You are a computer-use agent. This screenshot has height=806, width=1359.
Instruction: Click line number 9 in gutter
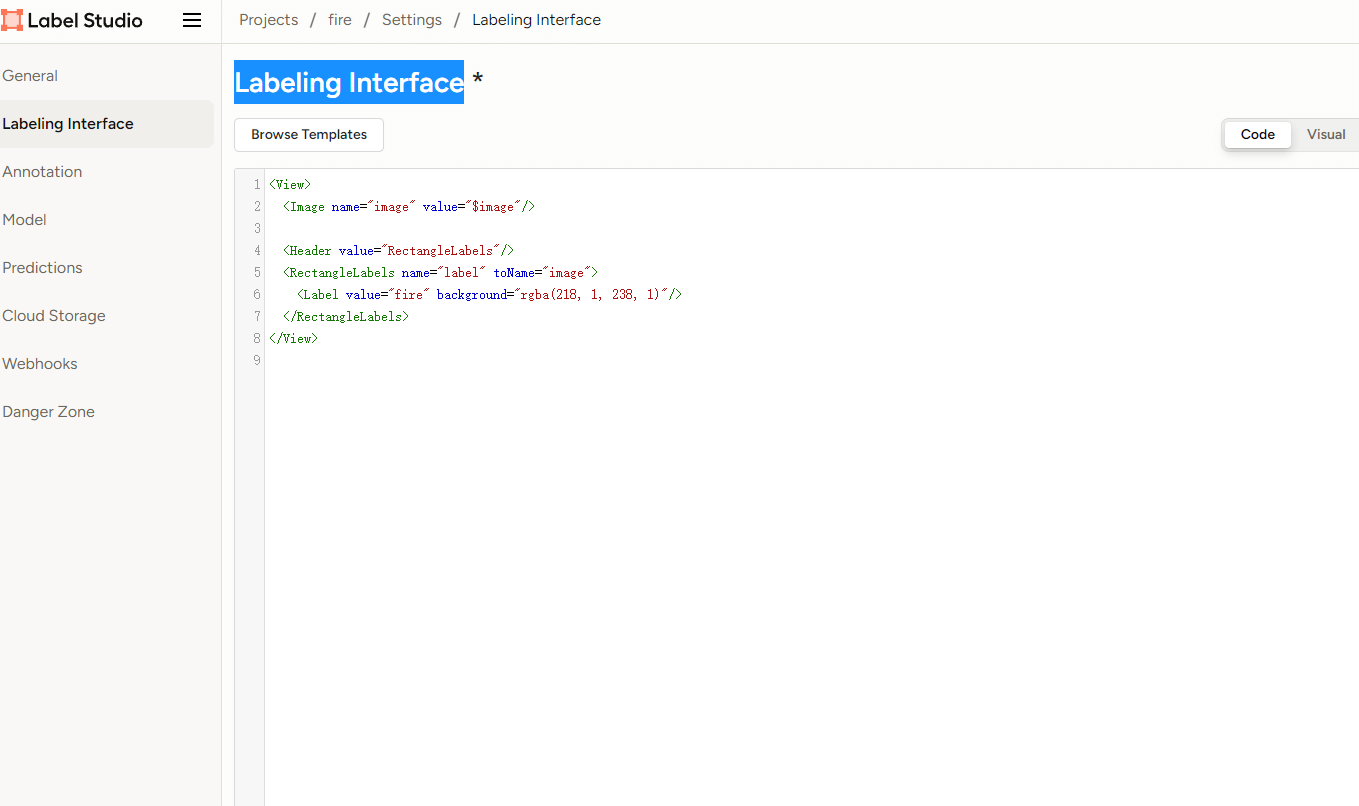[x=257, y=361]
